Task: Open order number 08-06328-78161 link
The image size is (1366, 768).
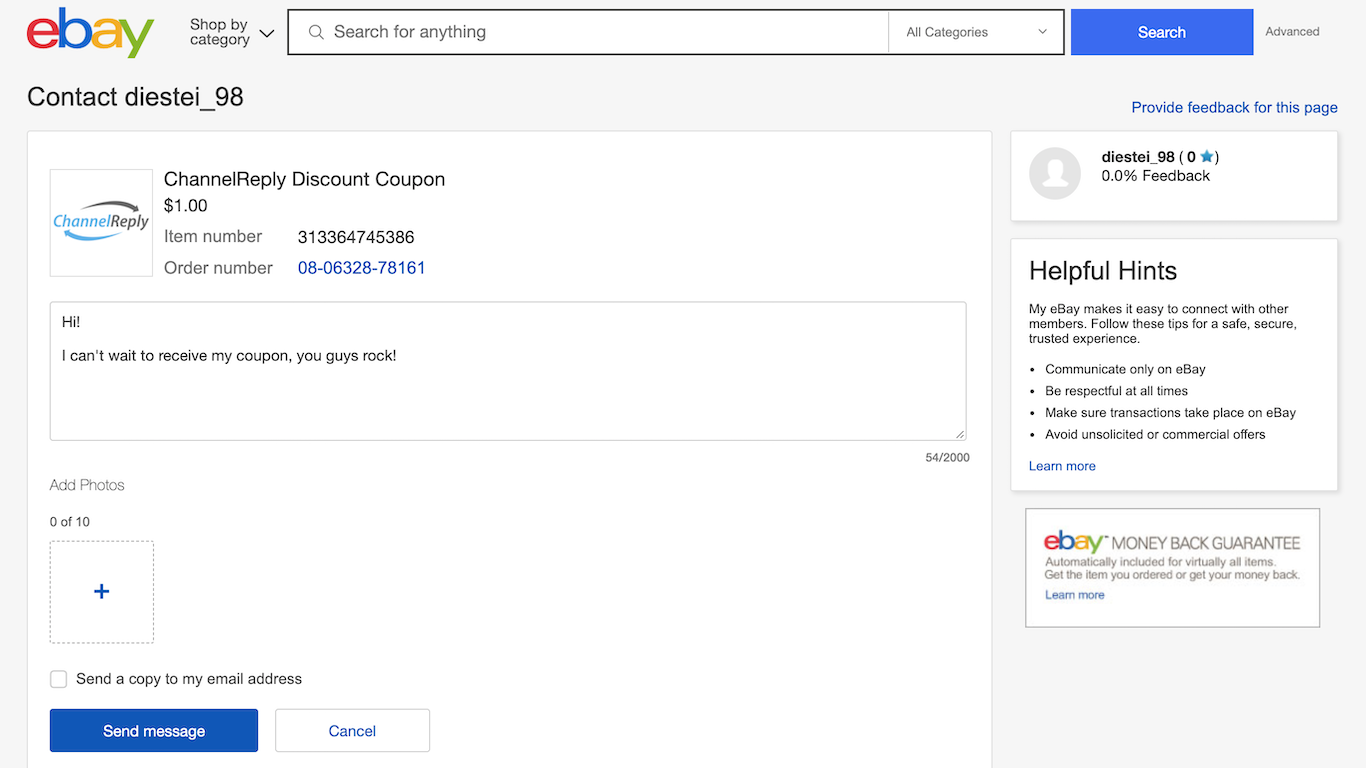Action: (x=362, y=268)
